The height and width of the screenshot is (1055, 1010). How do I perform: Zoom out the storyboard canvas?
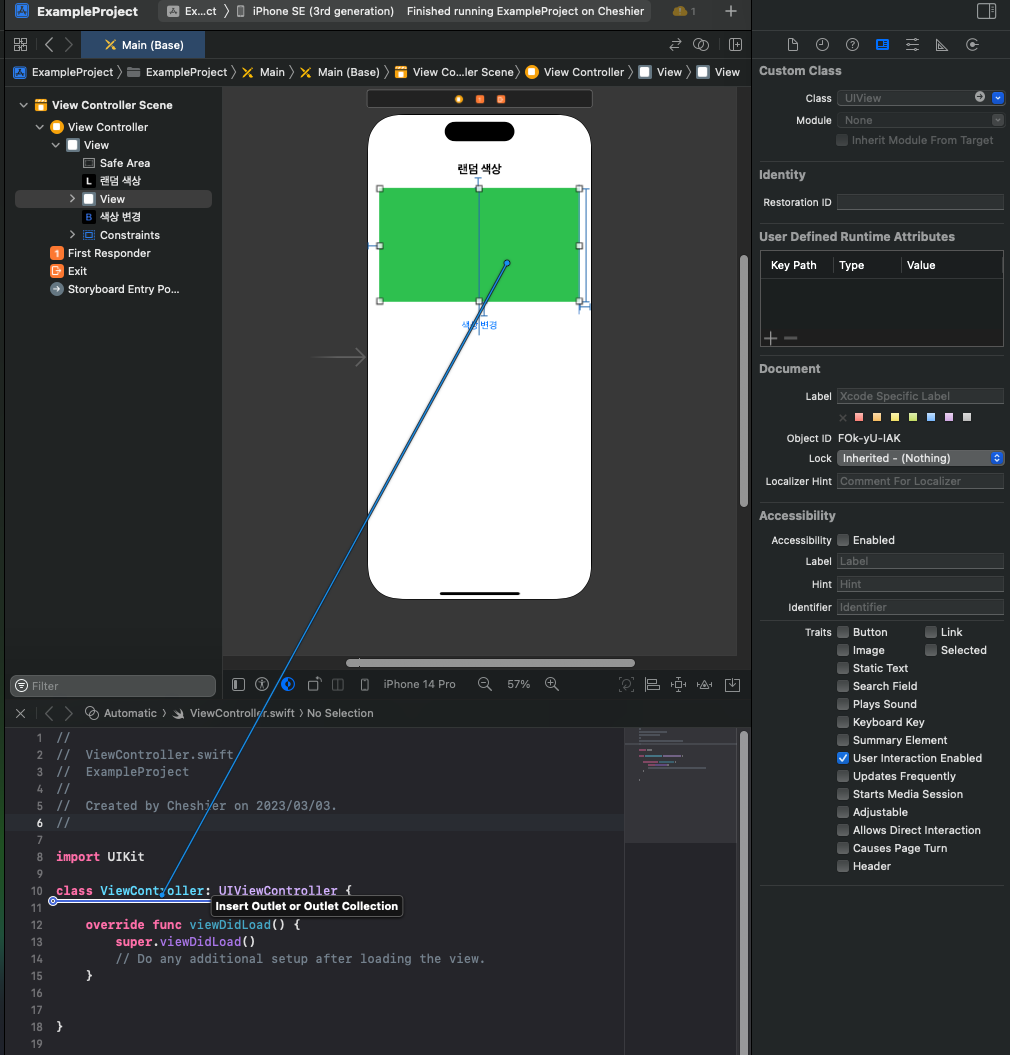(484, 684)
